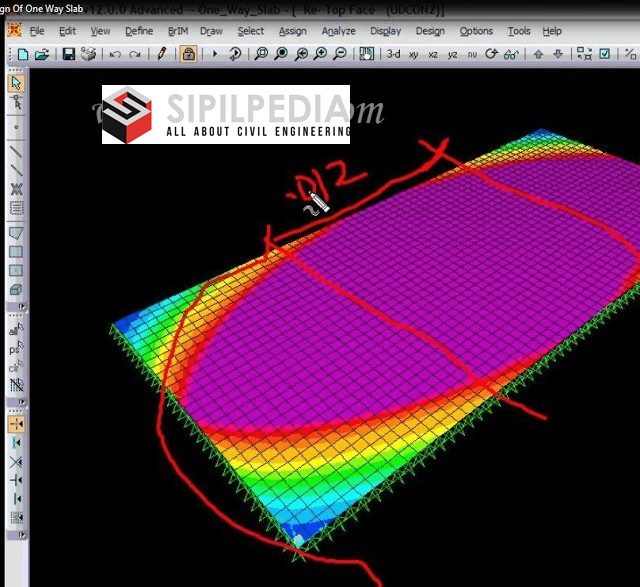Click the SIPILPEDIA logo banner
Viewport: 640px width, 587px height.
pyautogui.click(x=226, y=114)
